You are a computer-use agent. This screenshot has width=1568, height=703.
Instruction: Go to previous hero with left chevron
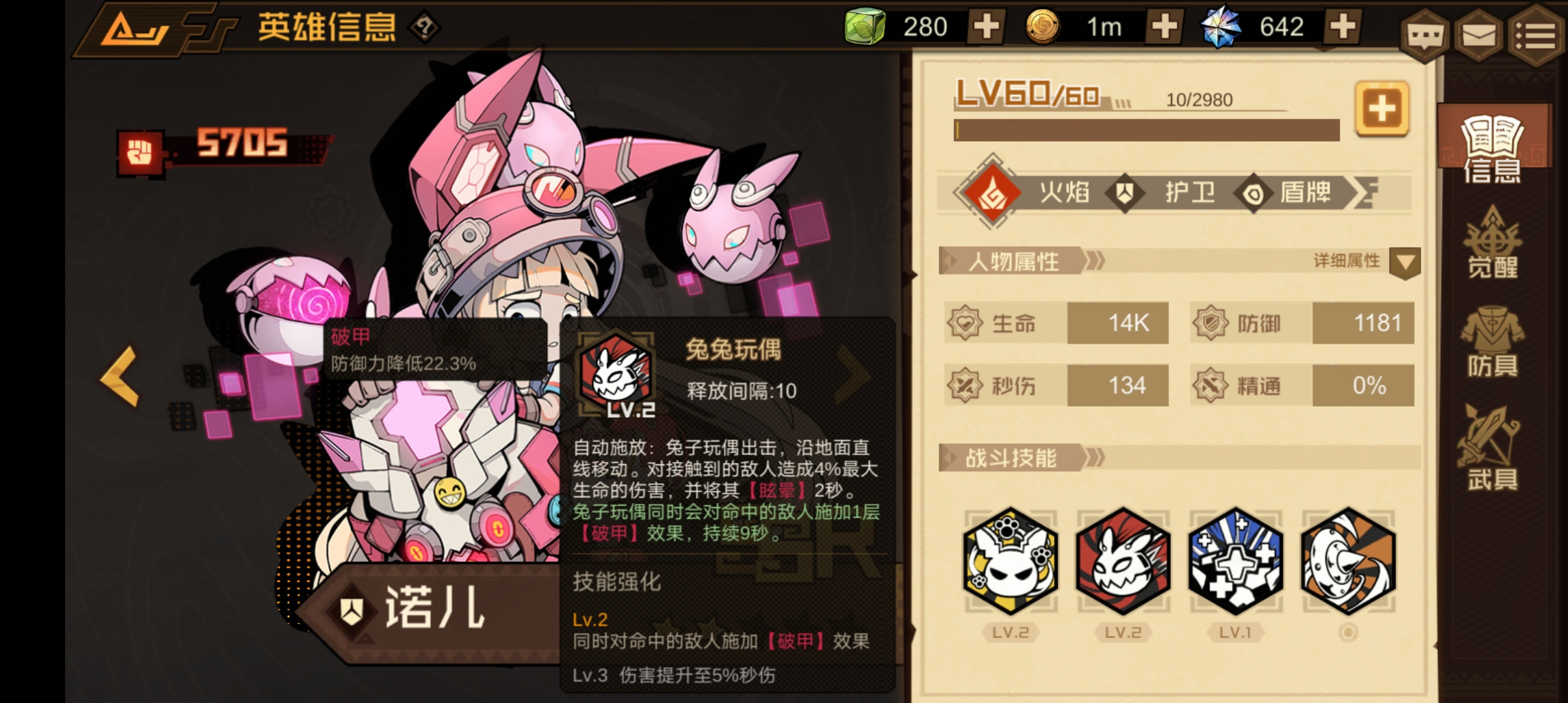pos(120,376)
